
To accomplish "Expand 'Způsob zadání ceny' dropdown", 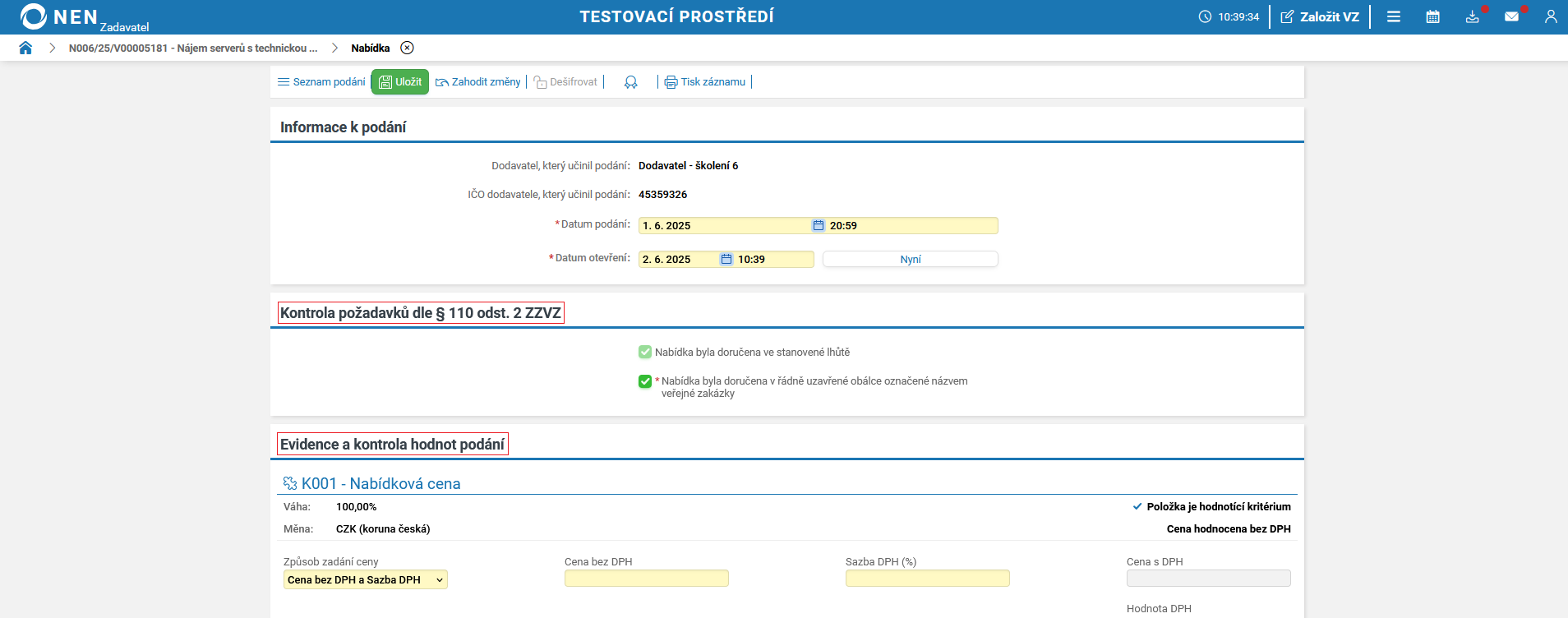I will click(x=366, y=580).
